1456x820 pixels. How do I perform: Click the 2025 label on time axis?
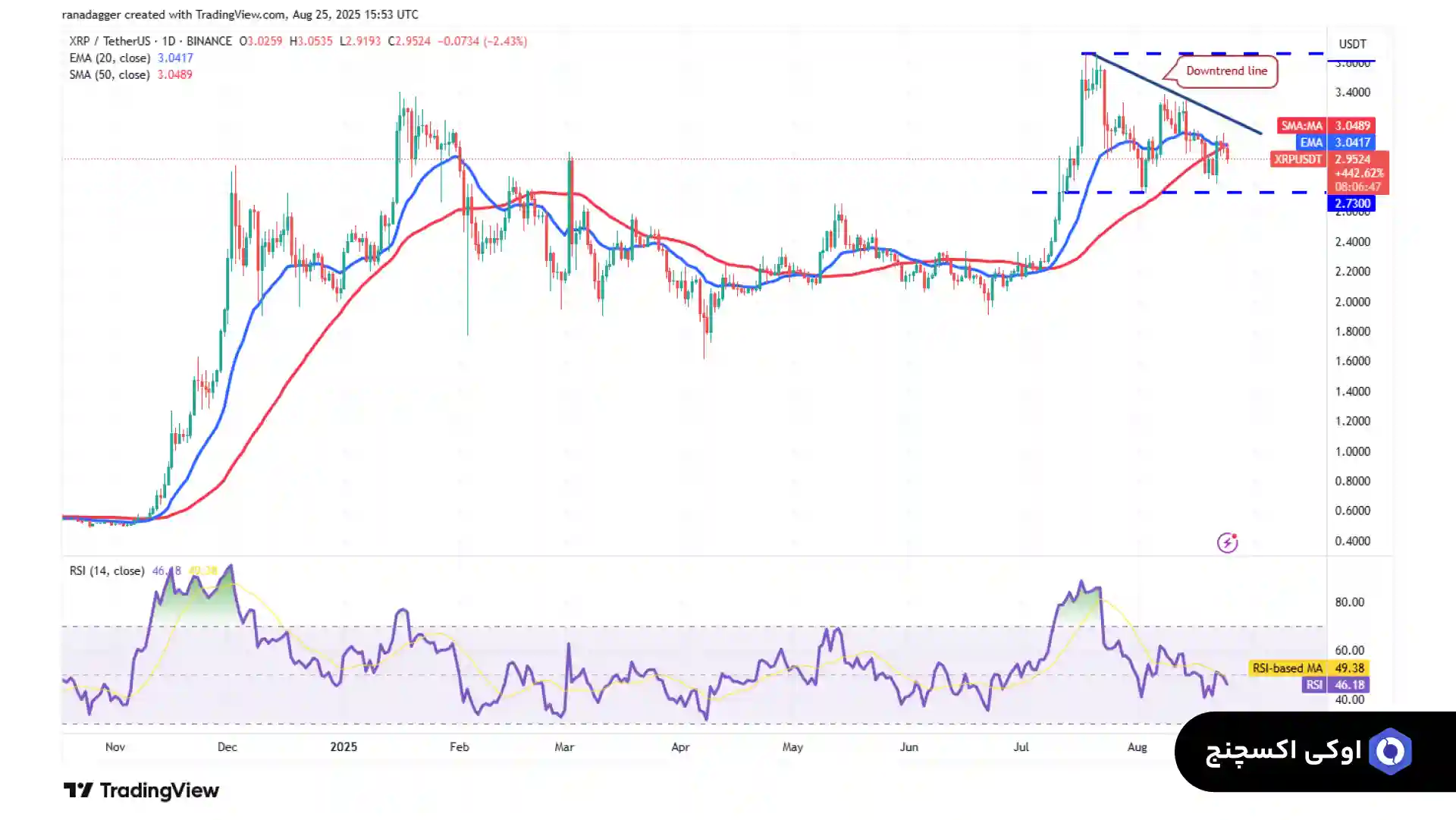point(344,747)
